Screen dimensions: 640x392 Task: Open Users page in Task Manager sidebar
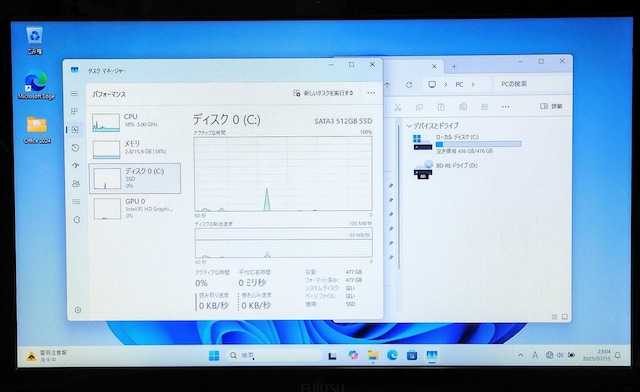click(x=76, y=183)
